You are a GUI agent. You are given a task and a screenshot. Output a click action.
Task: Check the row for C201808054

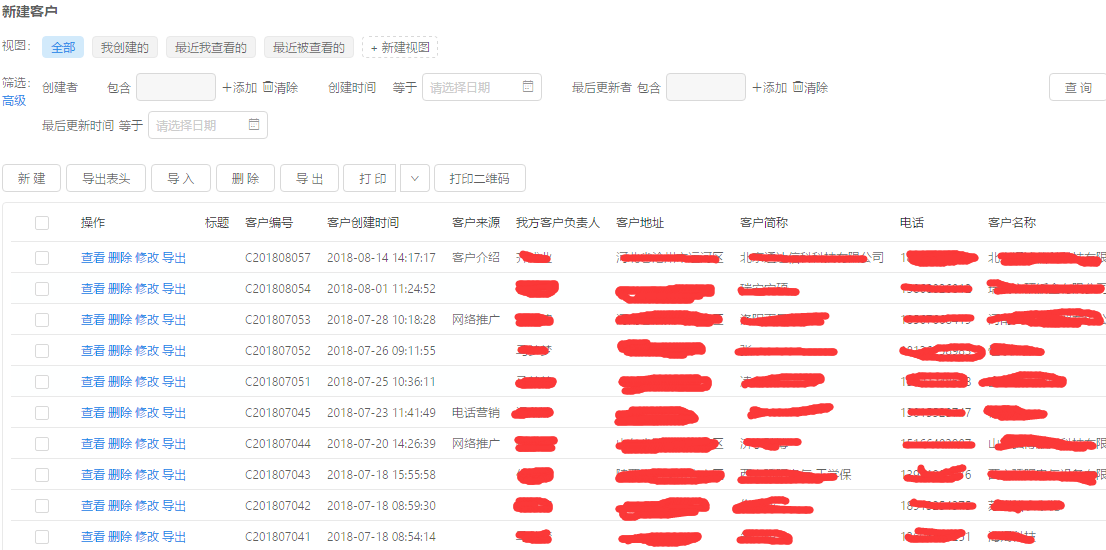tap(42, 288)
